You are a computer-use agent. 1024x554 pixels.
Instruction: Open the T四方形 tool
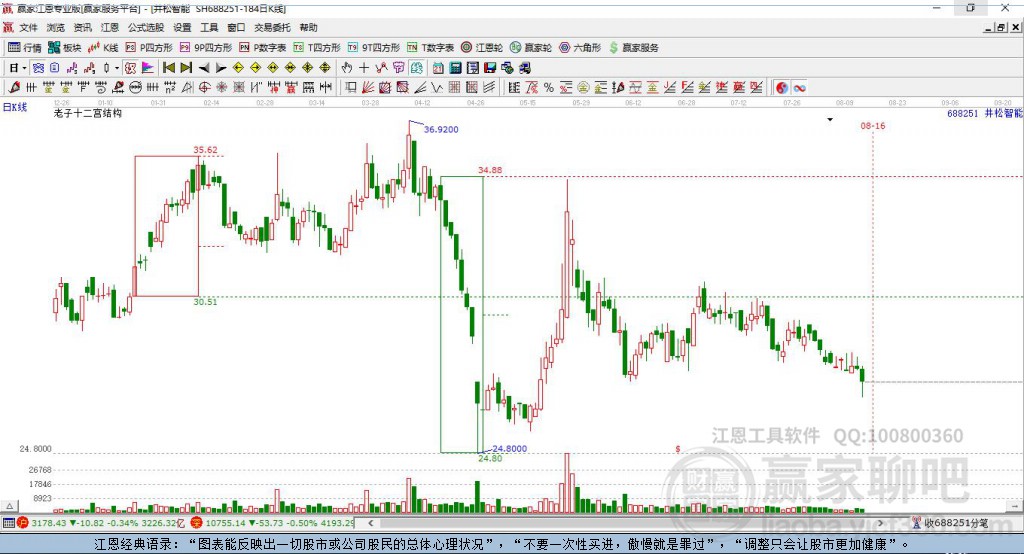pyautogui.click(x=317, y=48)
